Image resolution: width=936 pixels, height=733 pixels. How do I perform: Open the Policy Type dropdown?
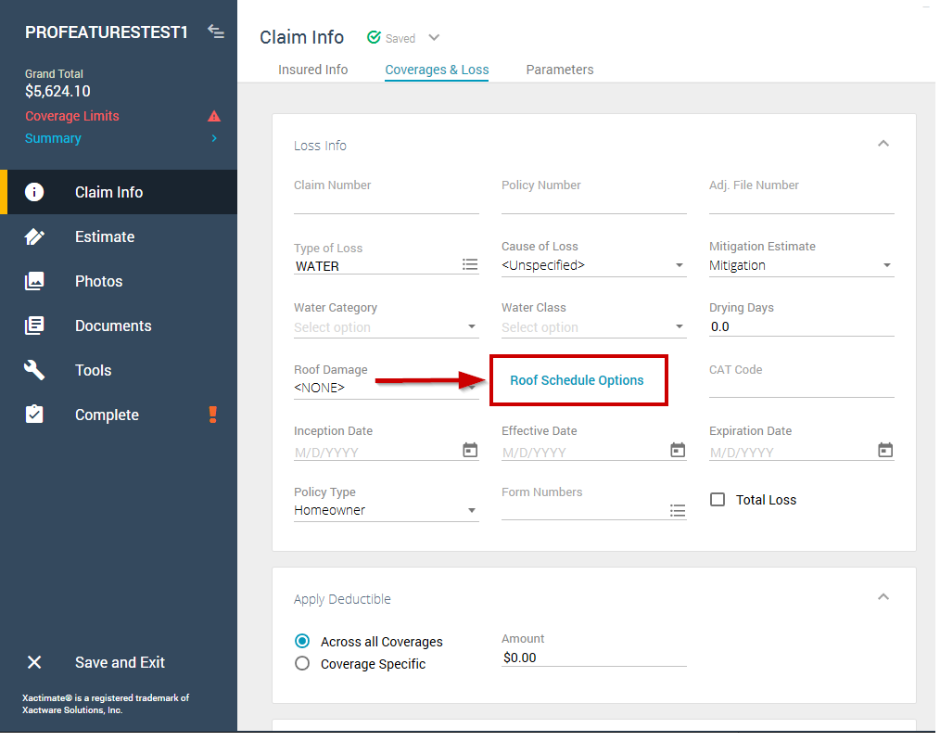point(472,511)
